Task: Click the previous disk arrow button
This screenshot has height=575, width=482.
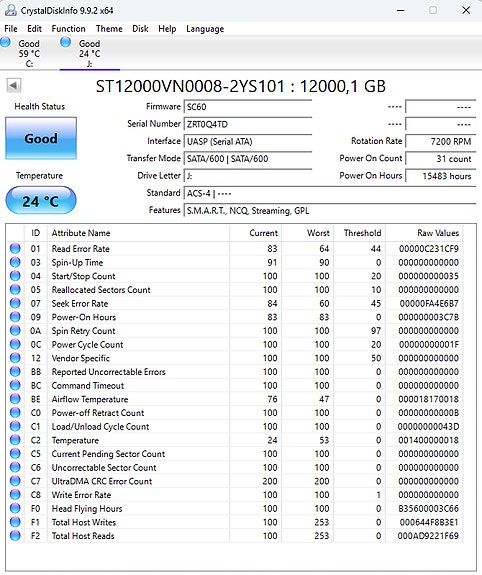Action: click(x=14, y=86)
